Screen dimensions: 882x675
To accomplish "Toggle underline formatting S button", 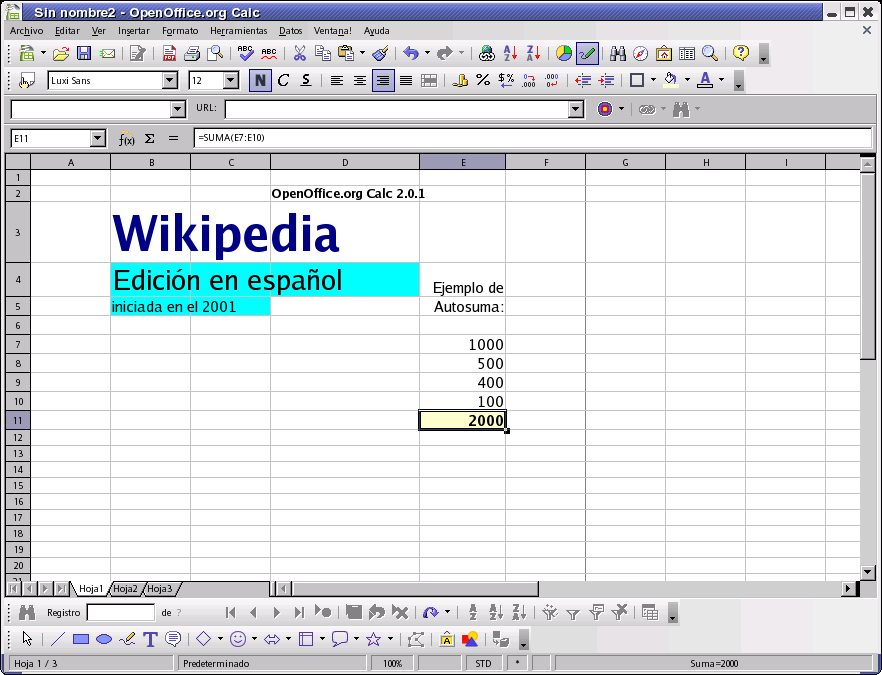I will click(x=305, y=80).
